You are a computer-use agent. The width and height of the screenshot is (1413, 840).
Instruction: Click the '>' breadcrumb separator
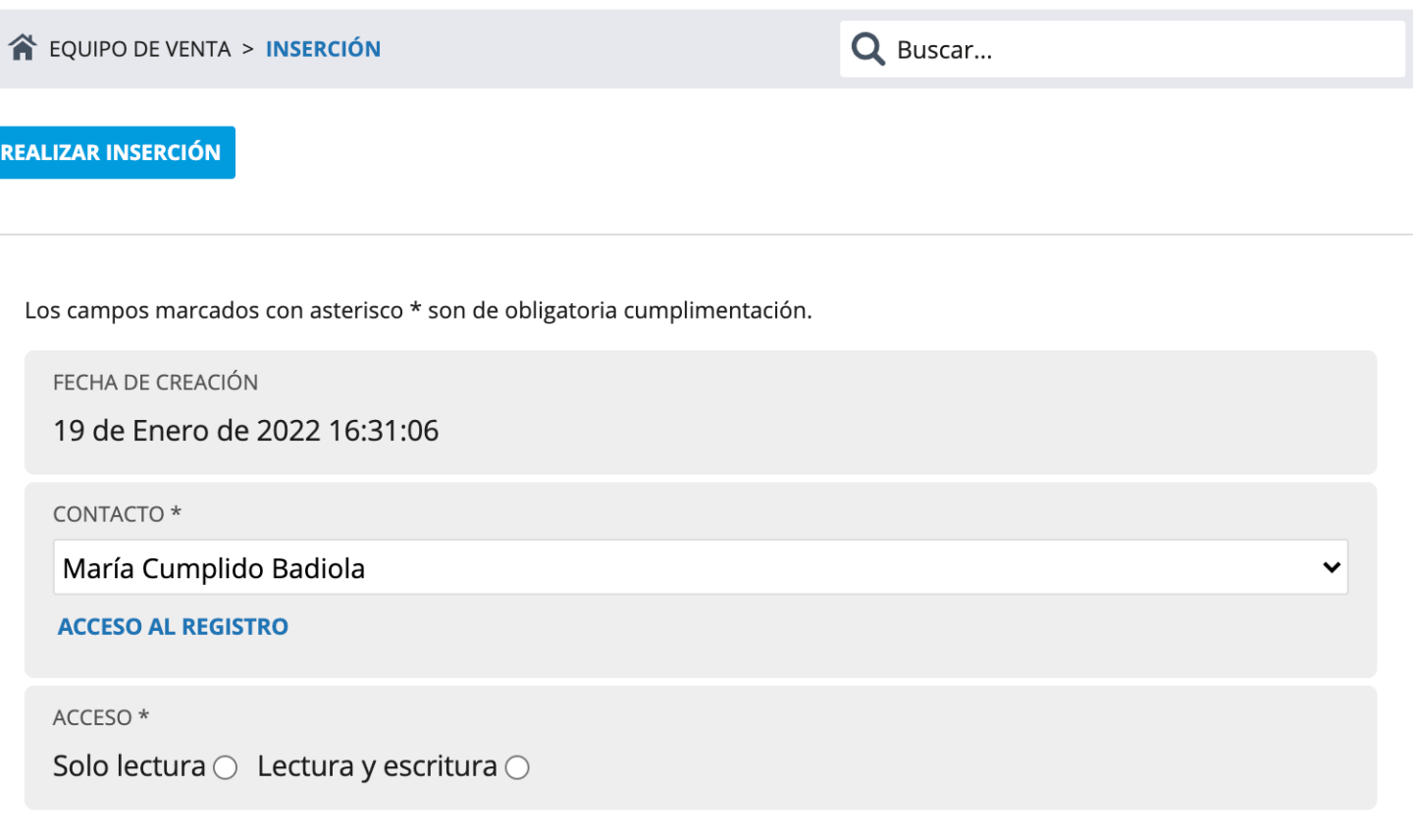[248, 49]
